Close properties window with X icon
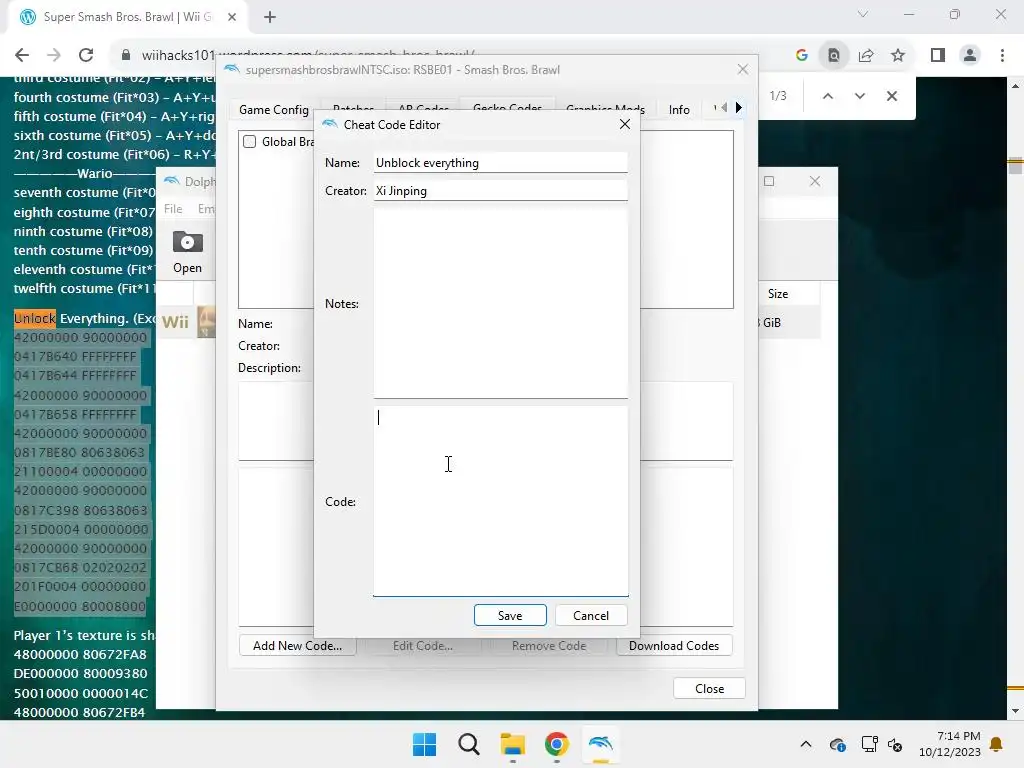Viewport: 1024px width, 768px height. pos(743,69)
